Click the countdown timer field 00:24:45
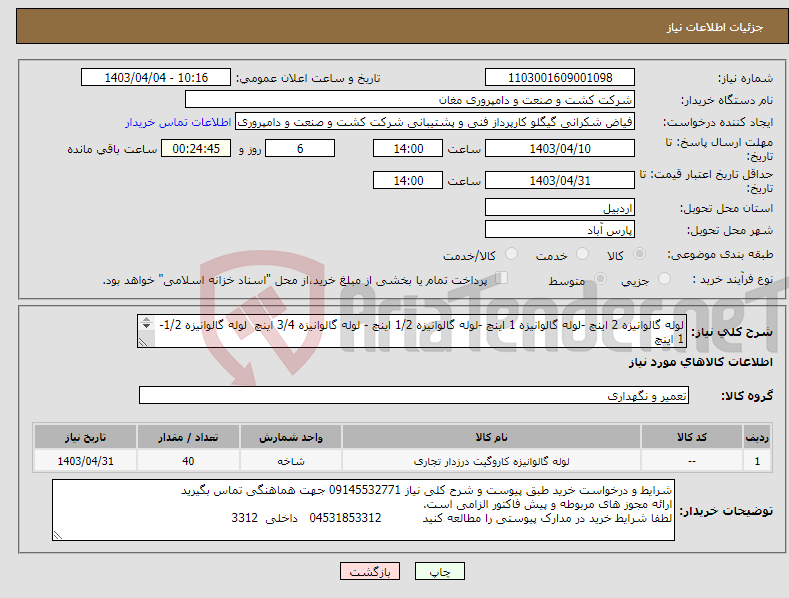 point(196,148)
